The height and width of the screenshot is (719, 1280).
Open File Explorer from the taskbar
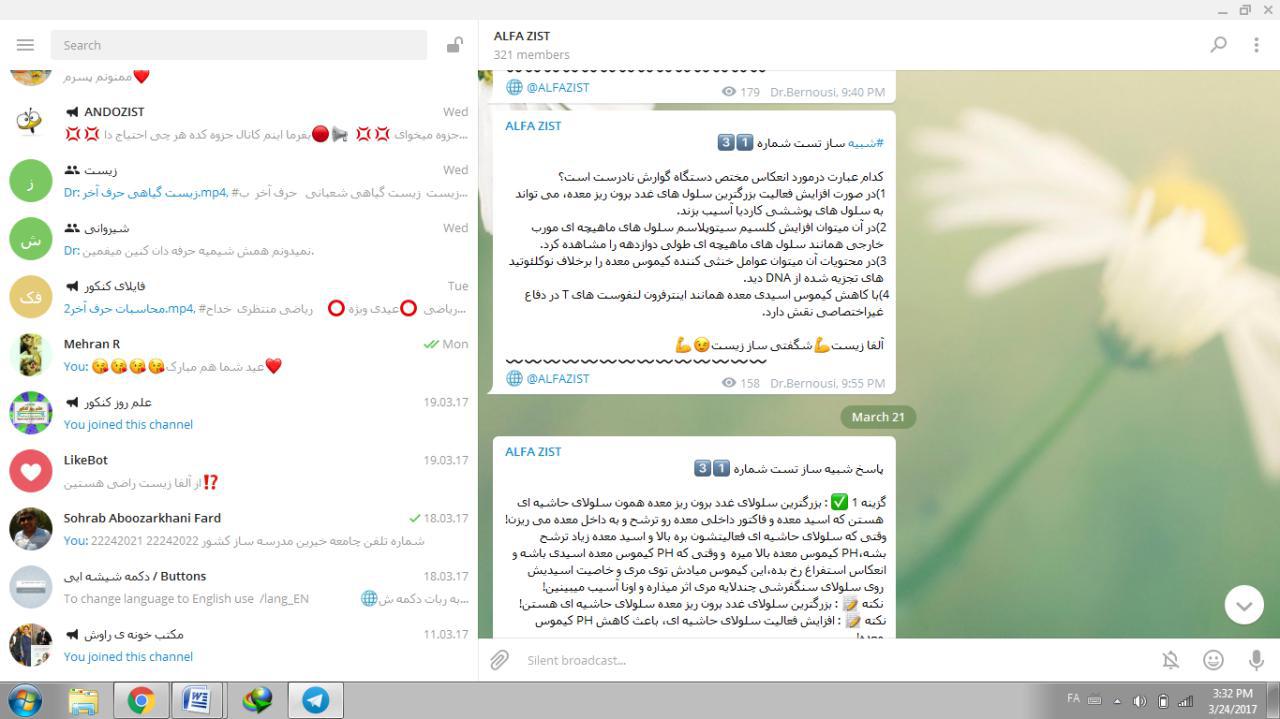(83, 701)
